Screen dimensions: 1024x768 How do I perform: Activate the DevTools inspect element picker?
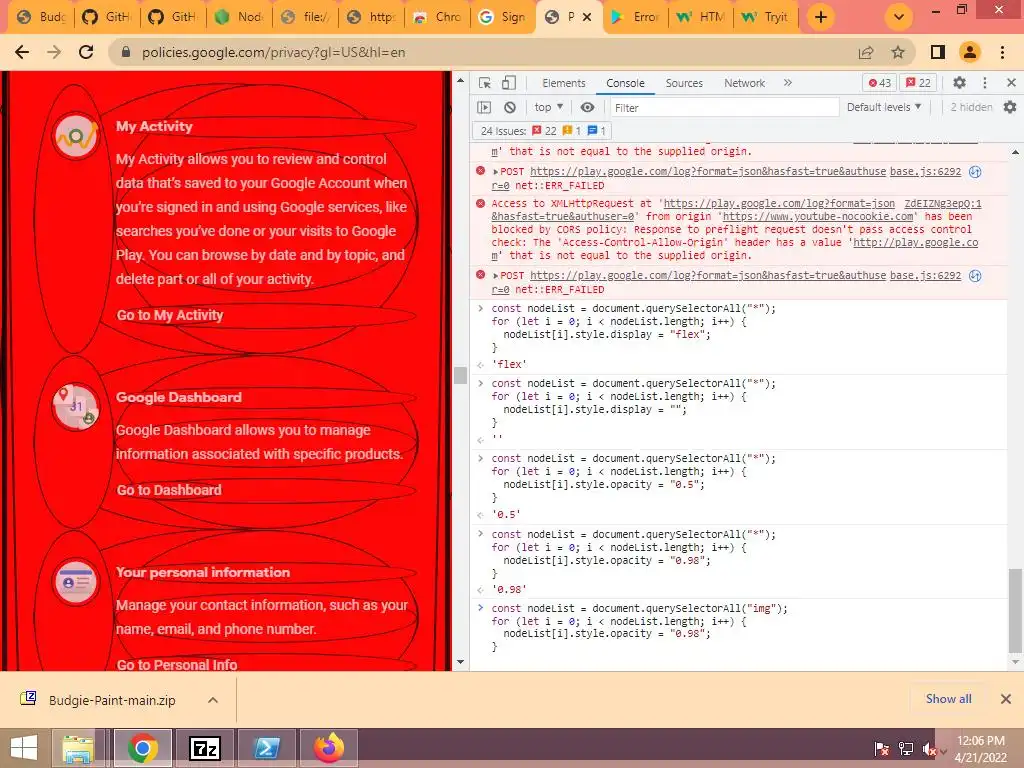pos(485,83)
